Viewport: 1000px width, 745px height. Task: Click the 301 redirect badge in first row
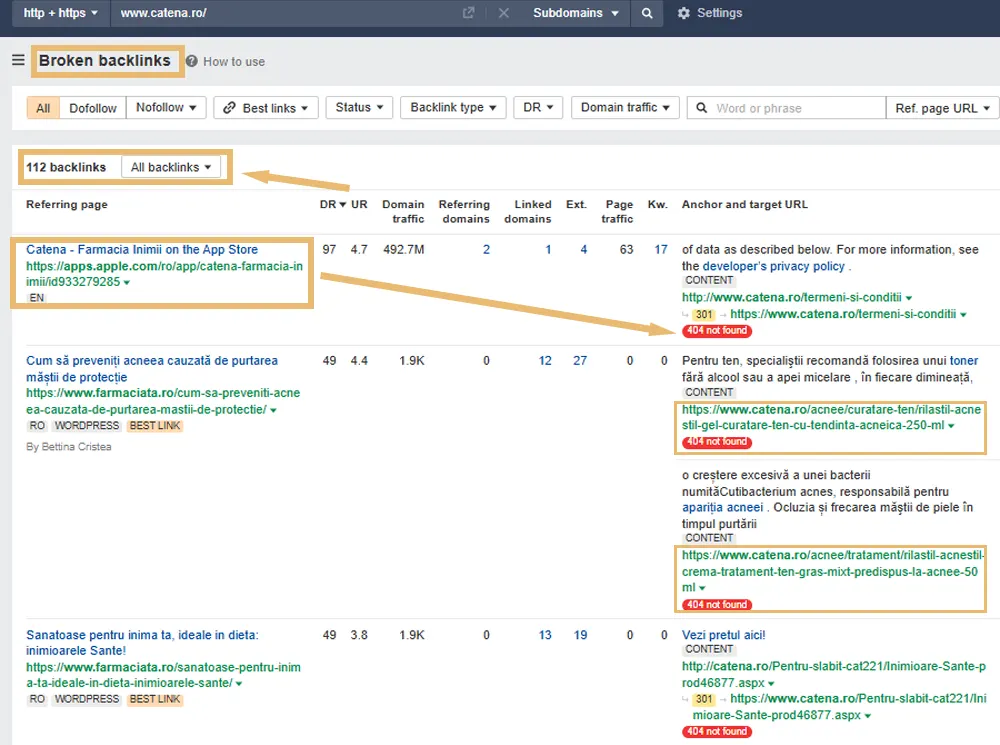click(703, 314)
